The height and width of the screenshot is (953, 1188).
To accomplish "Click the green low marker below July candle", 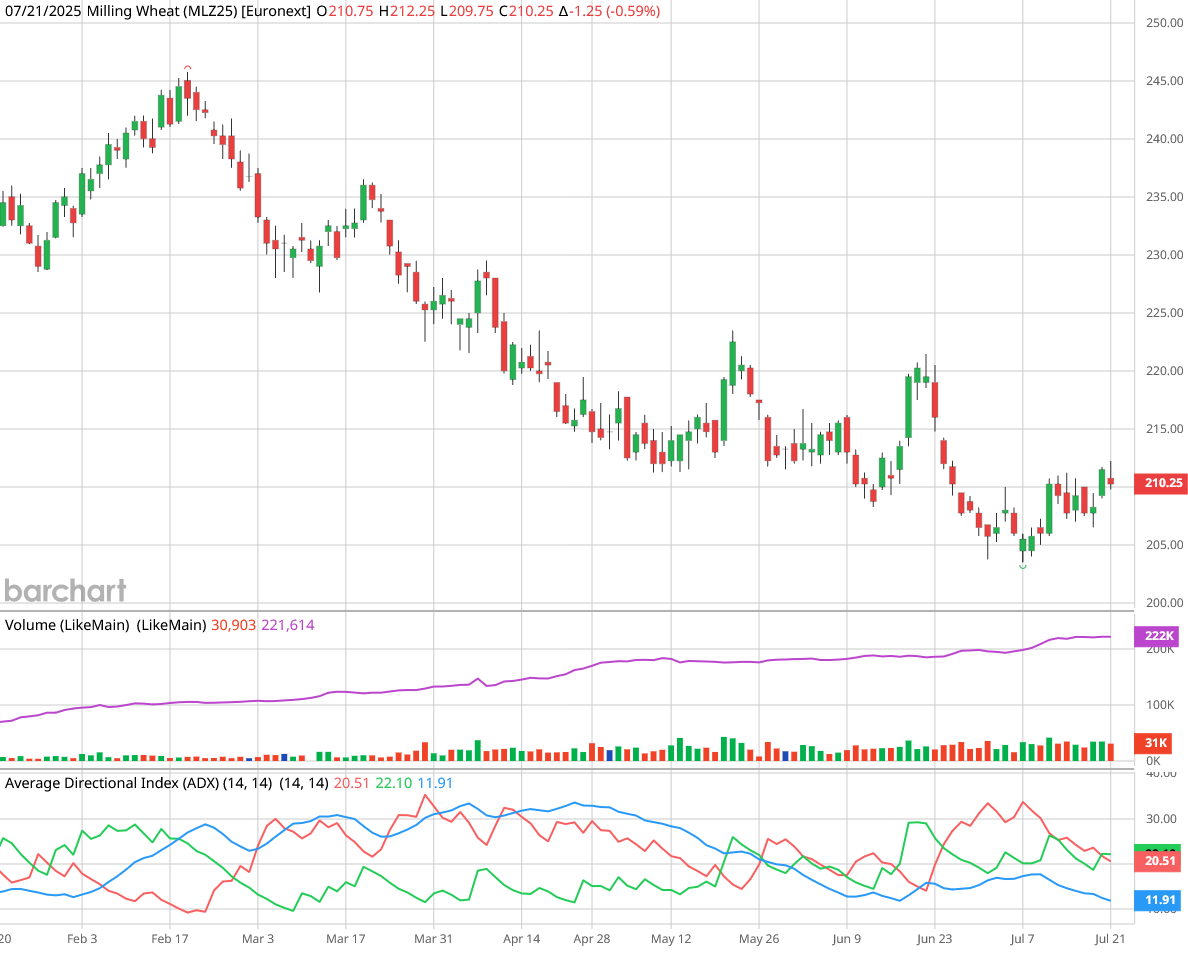I will pyautogui.click(x=1022, y=567).
